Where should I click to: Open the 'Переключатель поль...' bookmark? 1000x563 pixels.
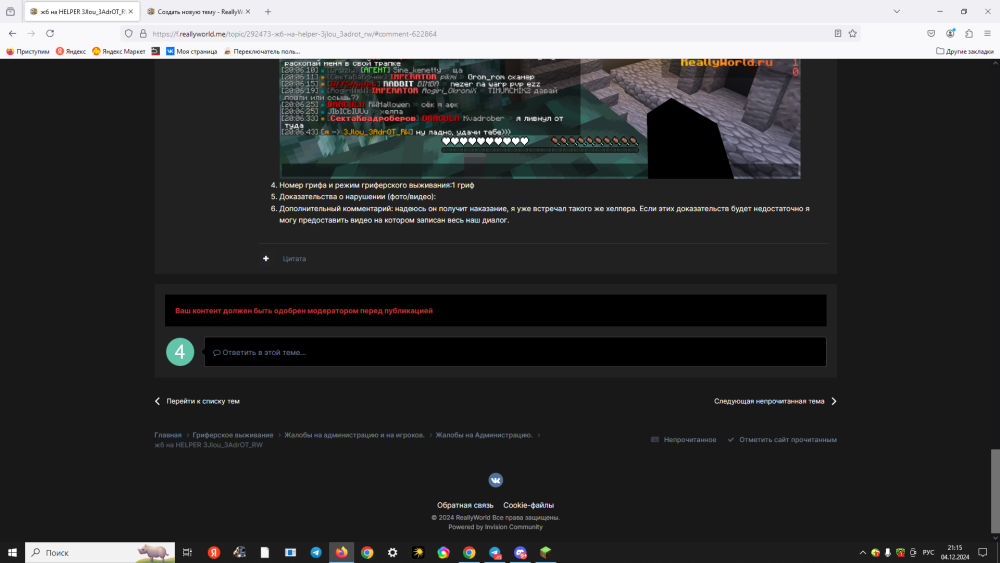click(x=261, y=52)
